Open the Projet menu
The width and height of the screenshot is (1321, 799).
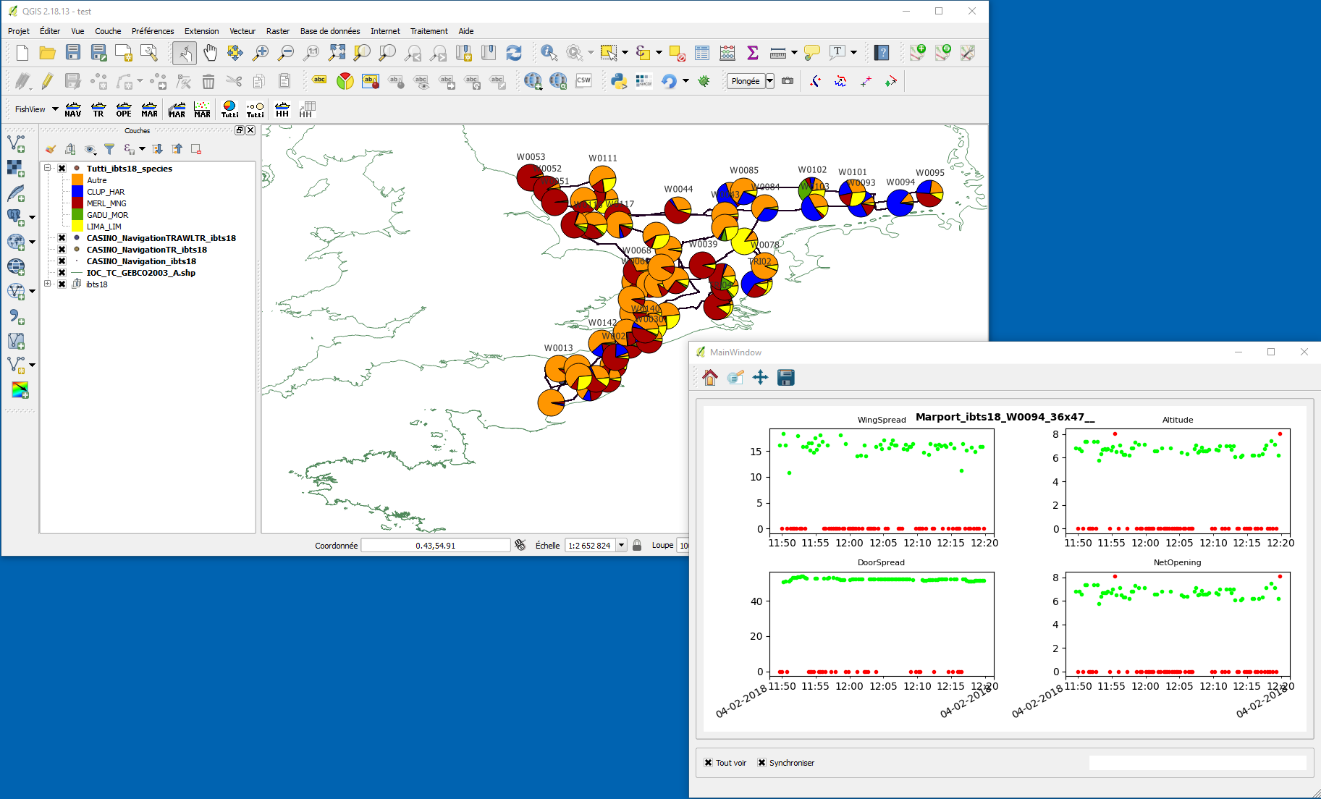pyautogui.click(x=19, y=31)
